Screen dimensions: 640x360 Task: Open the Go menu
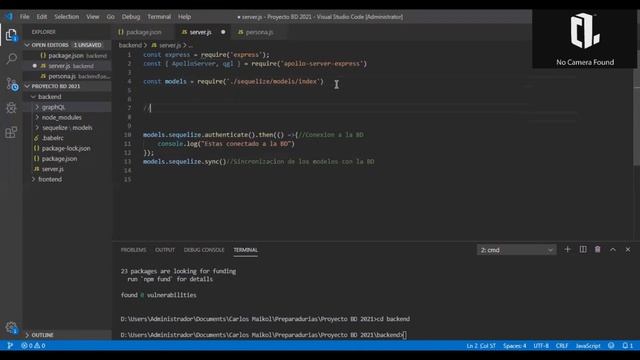(x=111, y=17)
